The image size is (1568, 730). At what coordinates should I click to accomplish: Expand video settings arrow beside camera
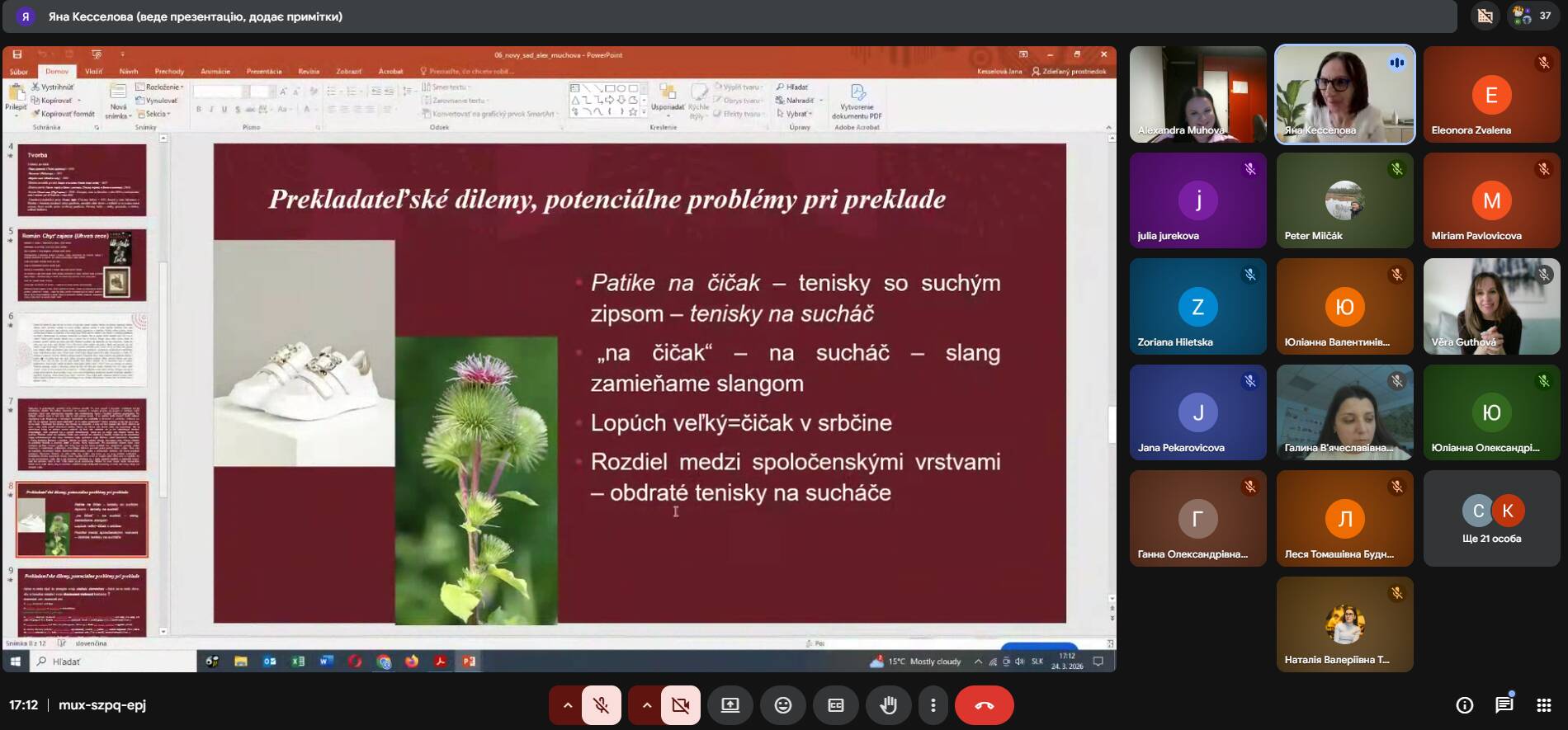pos(646,705)
